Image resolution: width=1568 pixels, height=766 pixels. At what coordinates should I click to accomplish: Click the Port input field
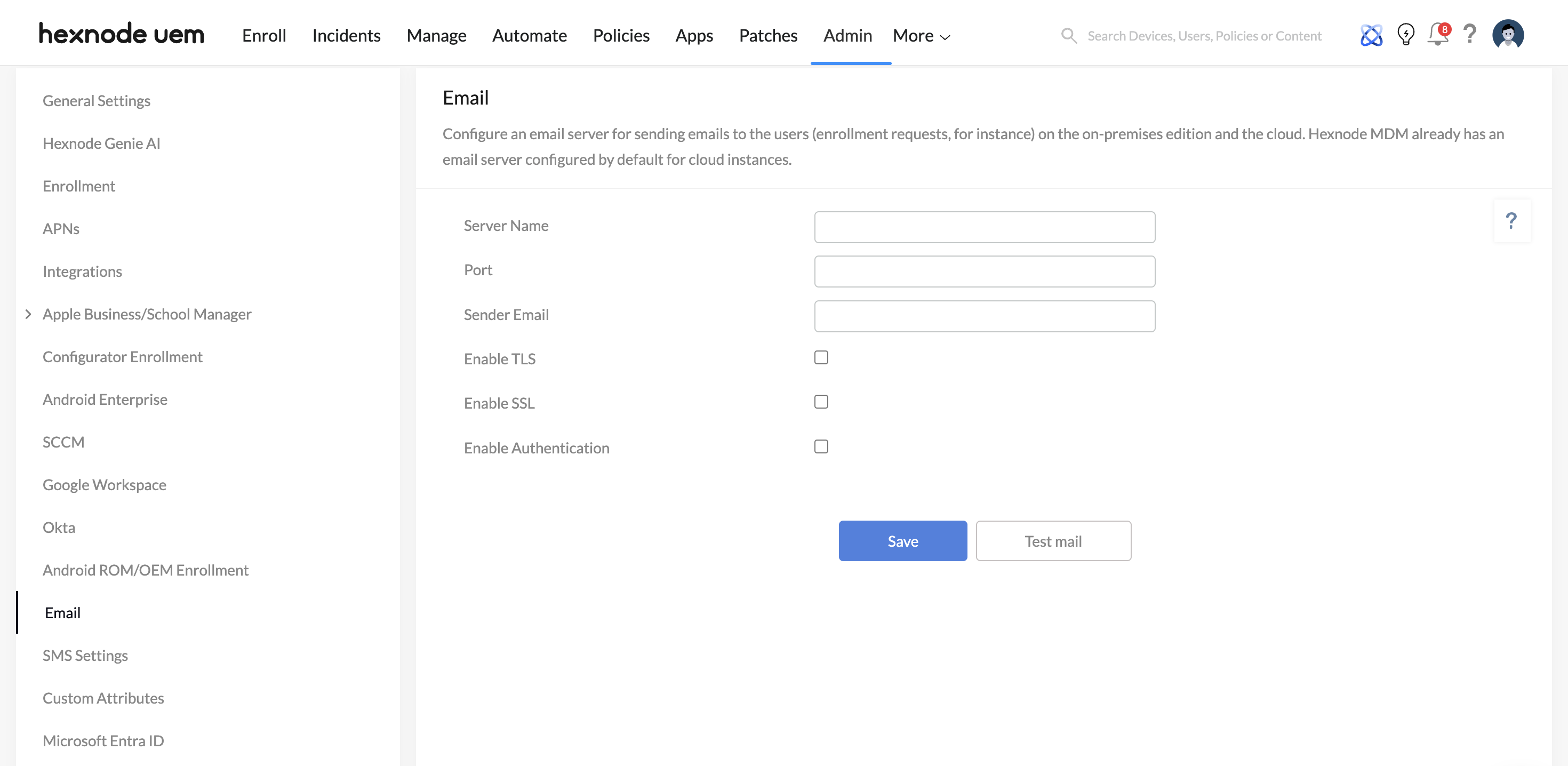pos(984,272)
